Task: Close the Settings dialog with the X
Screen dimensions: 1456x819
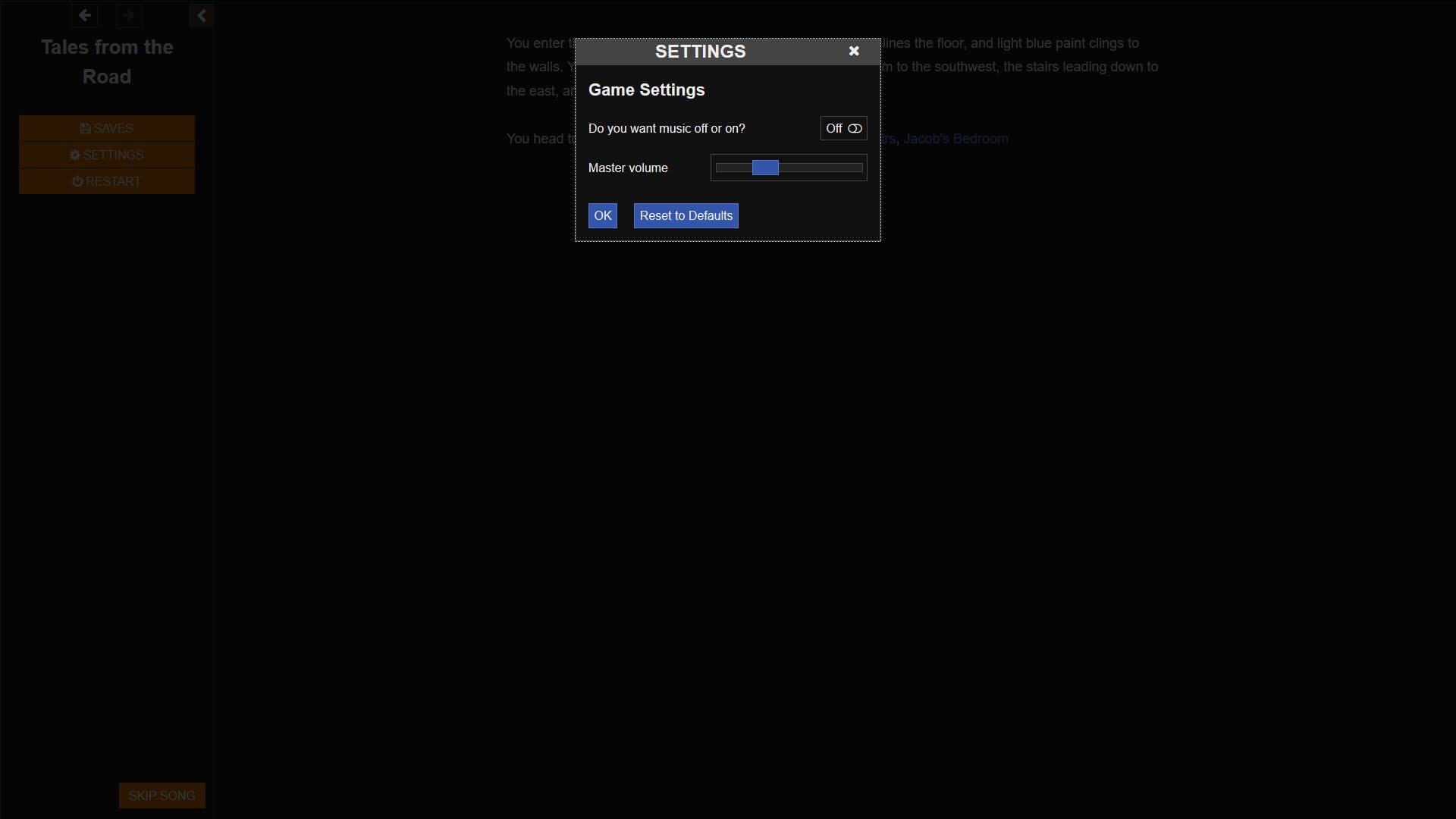Action: (854, 51)
